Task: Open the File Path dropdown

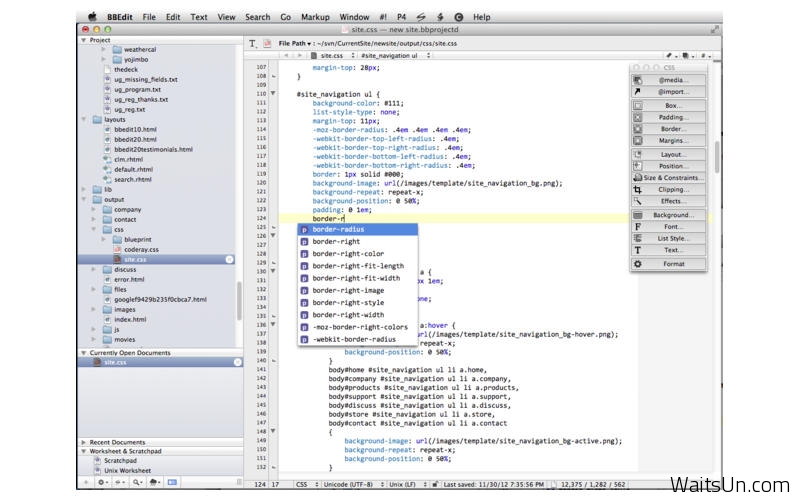Action: 295,43
